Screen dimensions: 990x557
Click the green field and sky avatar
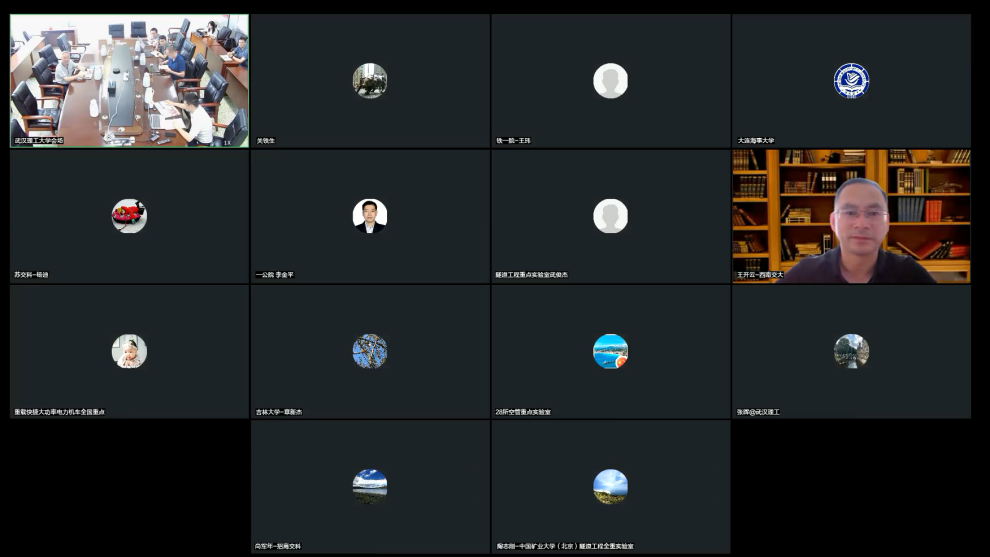pos(610,486)
